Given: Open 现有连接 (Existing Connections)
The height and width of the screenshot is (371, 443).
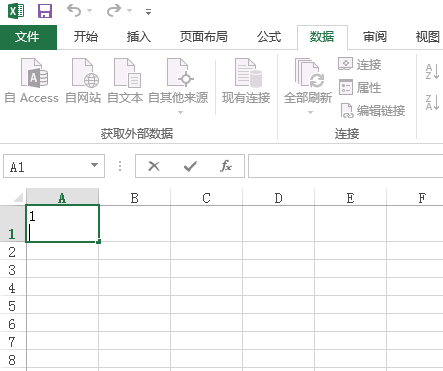Looking at the screenshot, I should click(x=246, y=81).
